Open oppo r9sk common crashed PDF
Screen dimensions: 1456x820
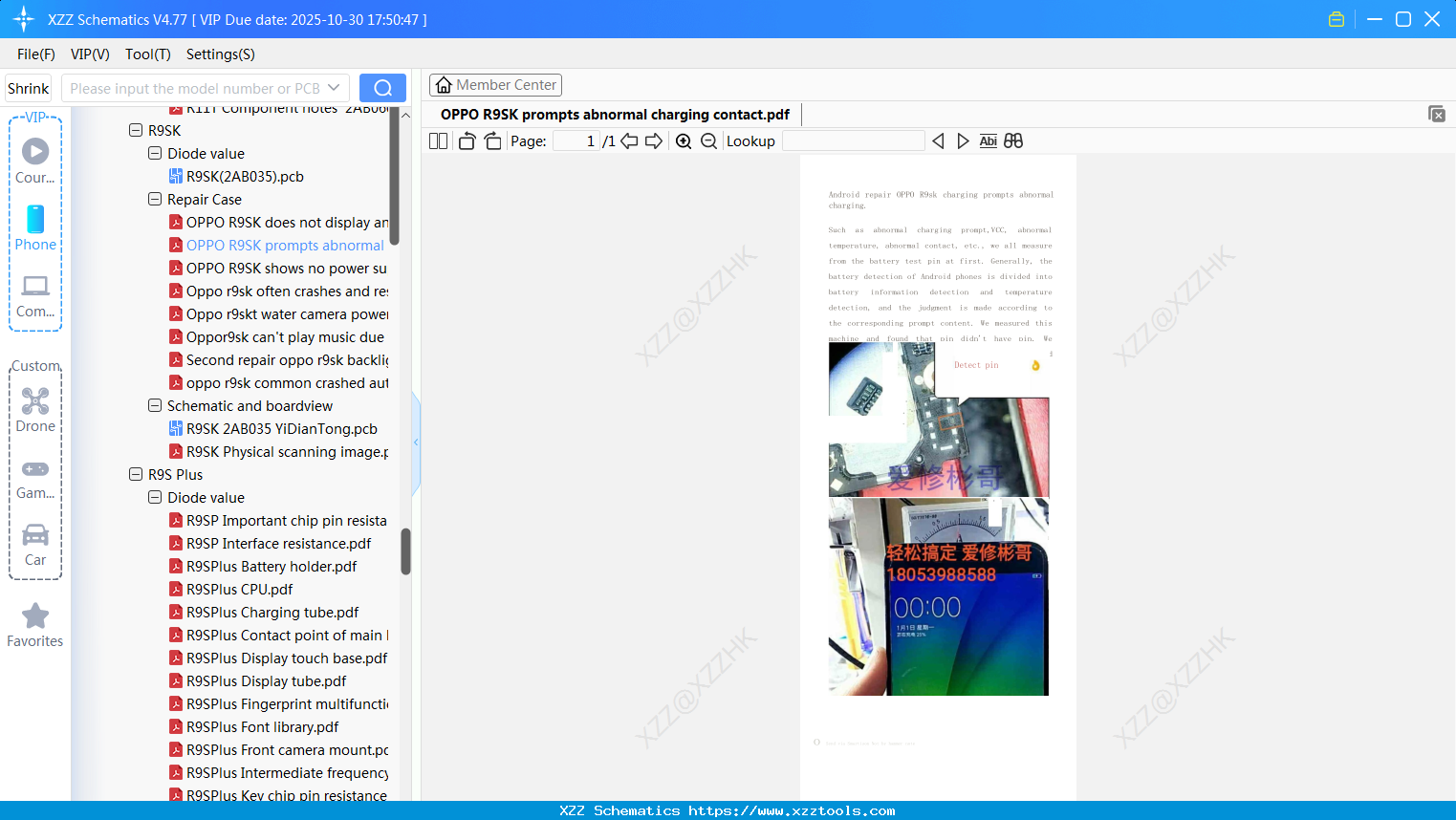click(x=278, y=382)
